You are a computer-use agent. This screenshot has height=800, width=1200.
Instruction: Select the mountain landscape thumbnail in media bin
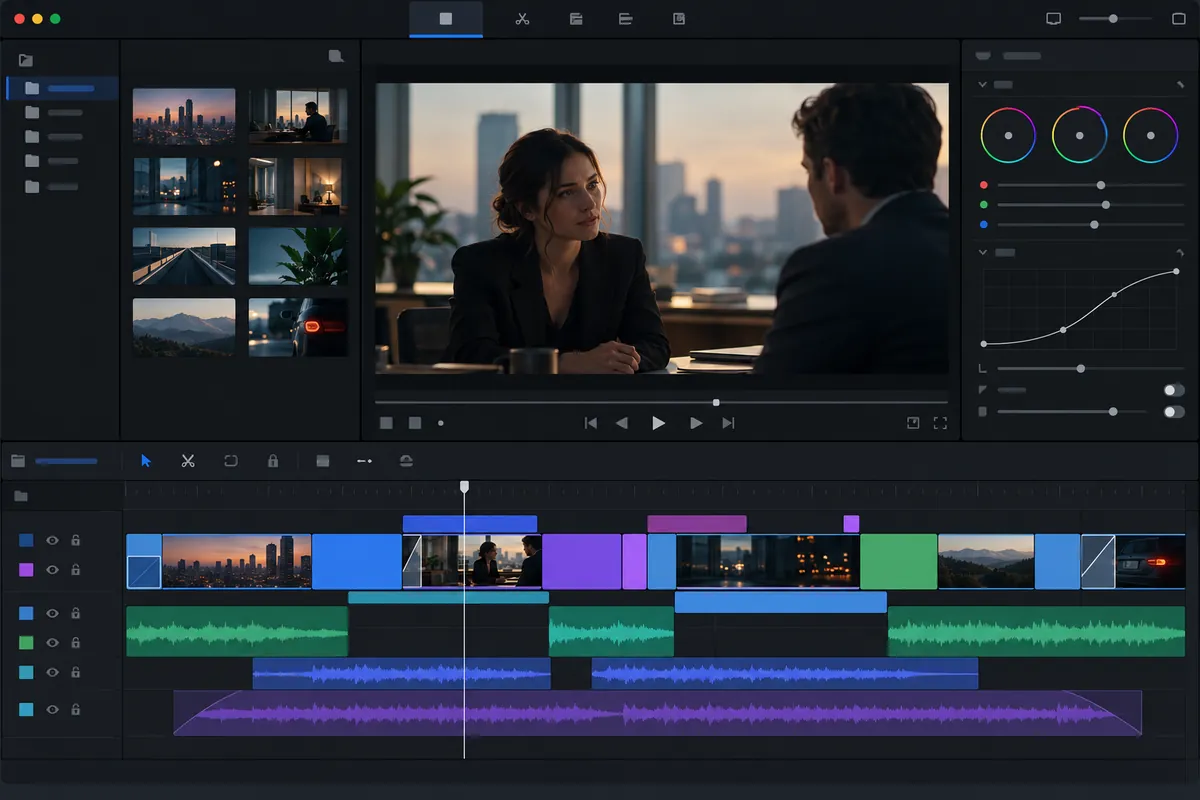pyautogui.click(x=184, y=326)
